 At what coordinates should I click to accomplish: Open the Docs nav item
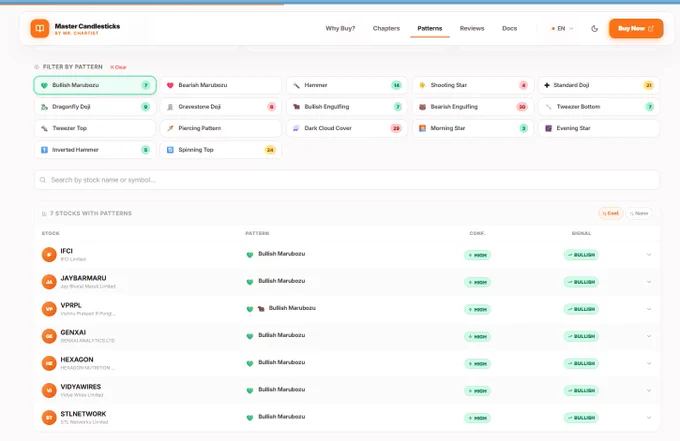point(510,29)
